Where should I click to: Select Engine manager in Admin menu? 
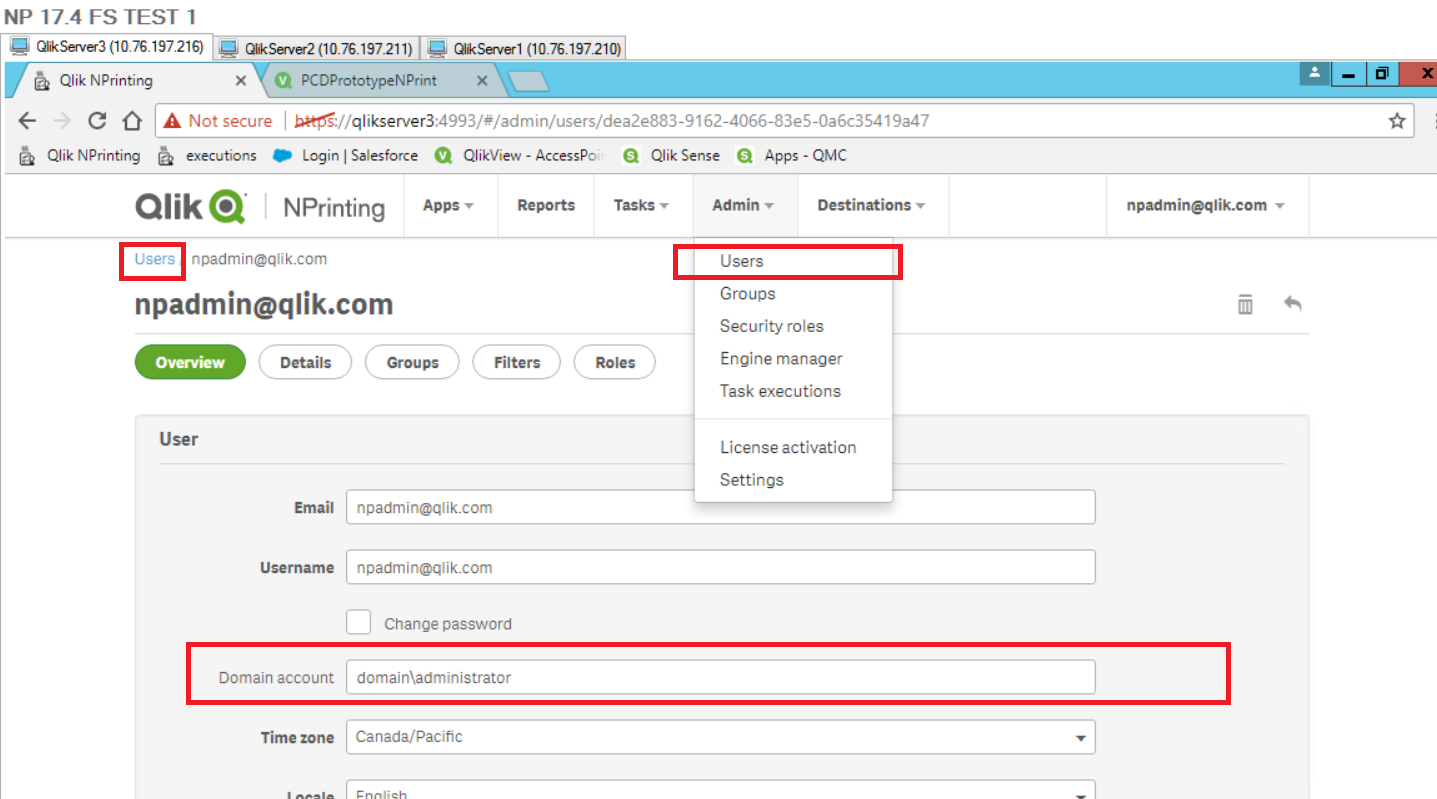(793, 359)
